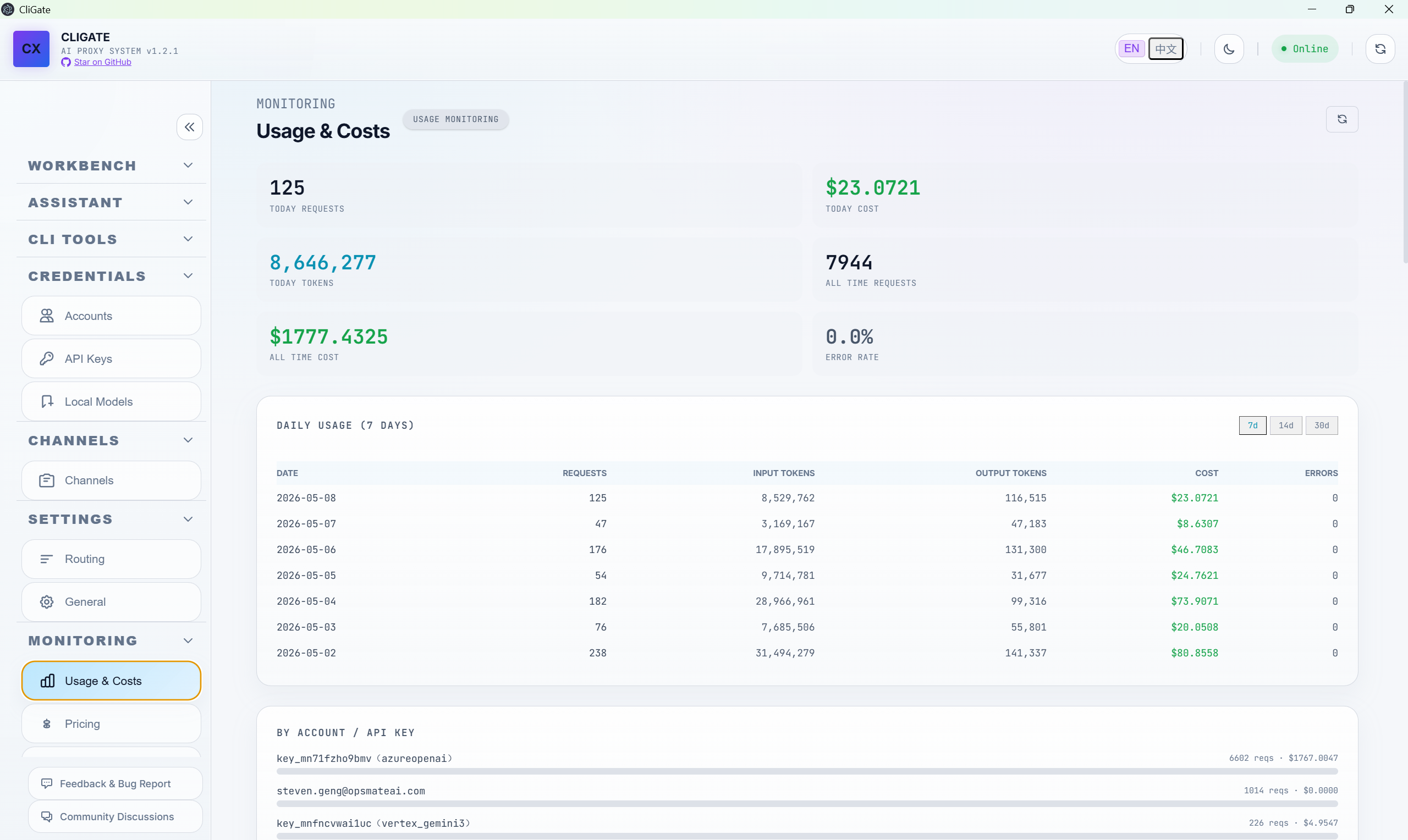Click the Local Models bookmark icon
1408x840 pixels.
pos(47,402)
